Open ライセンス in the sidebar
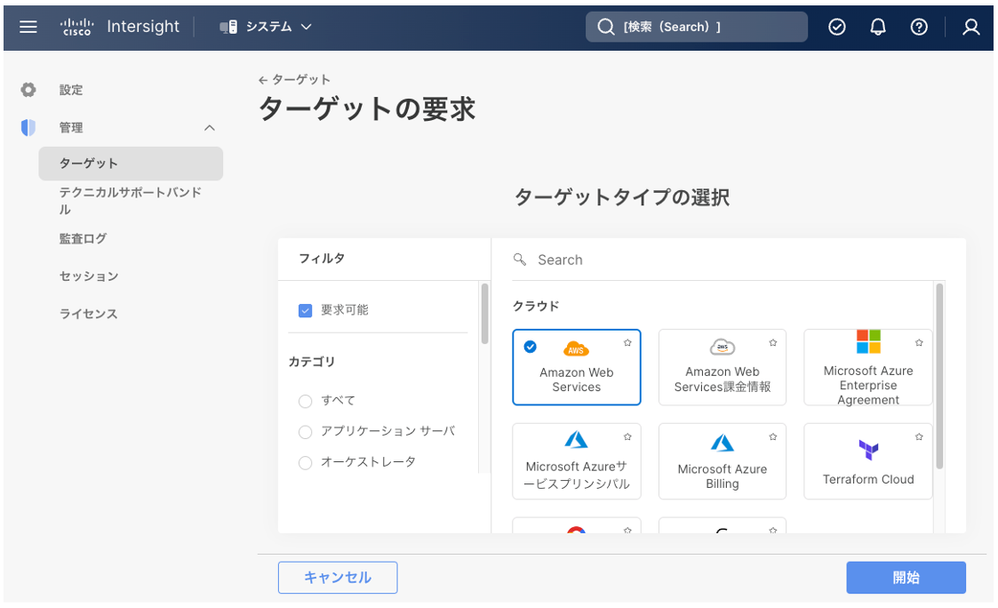The image size is (998, 608). click(88, 314)
